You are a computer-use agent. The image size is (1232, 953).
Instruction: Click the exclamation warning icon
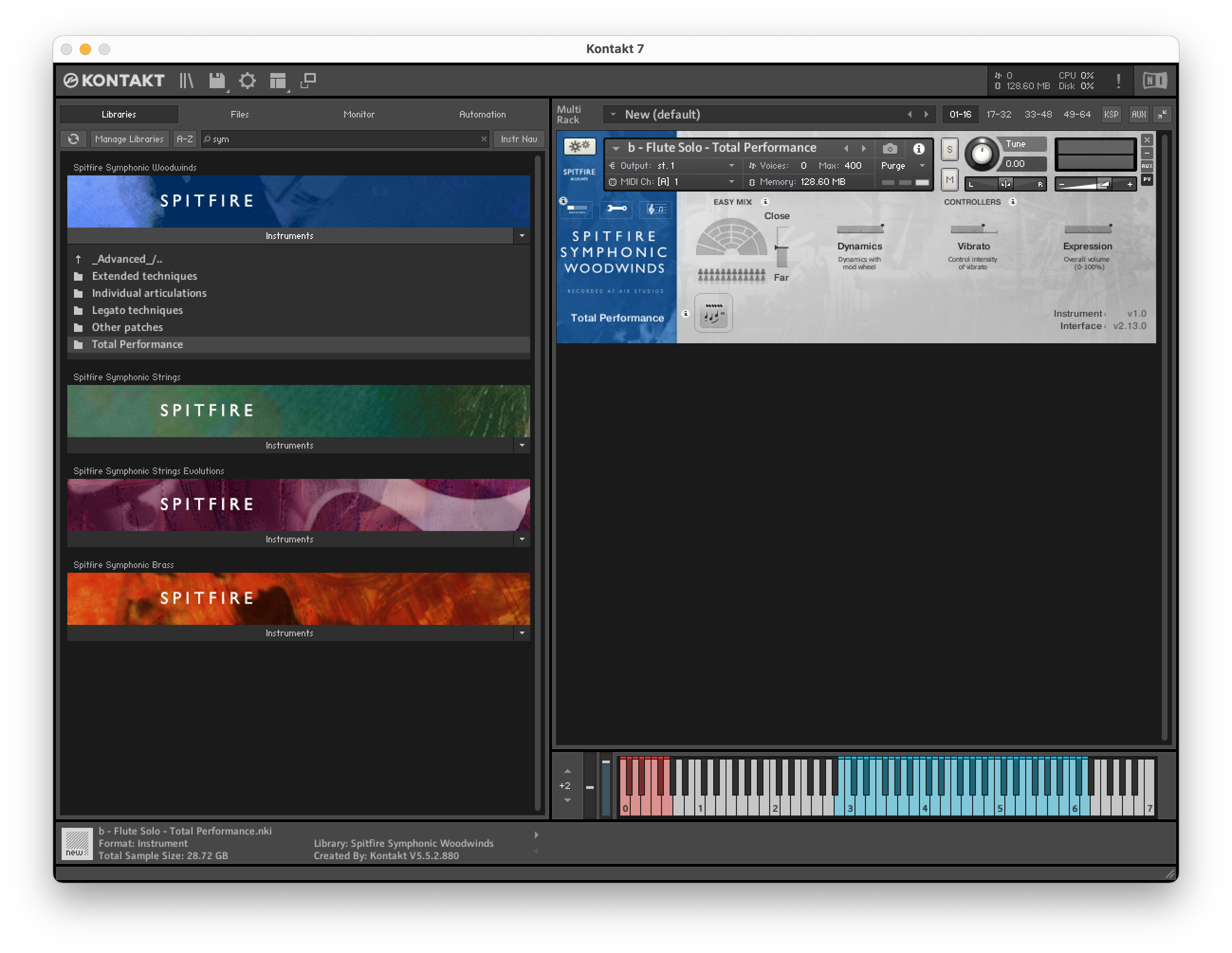1118,81
